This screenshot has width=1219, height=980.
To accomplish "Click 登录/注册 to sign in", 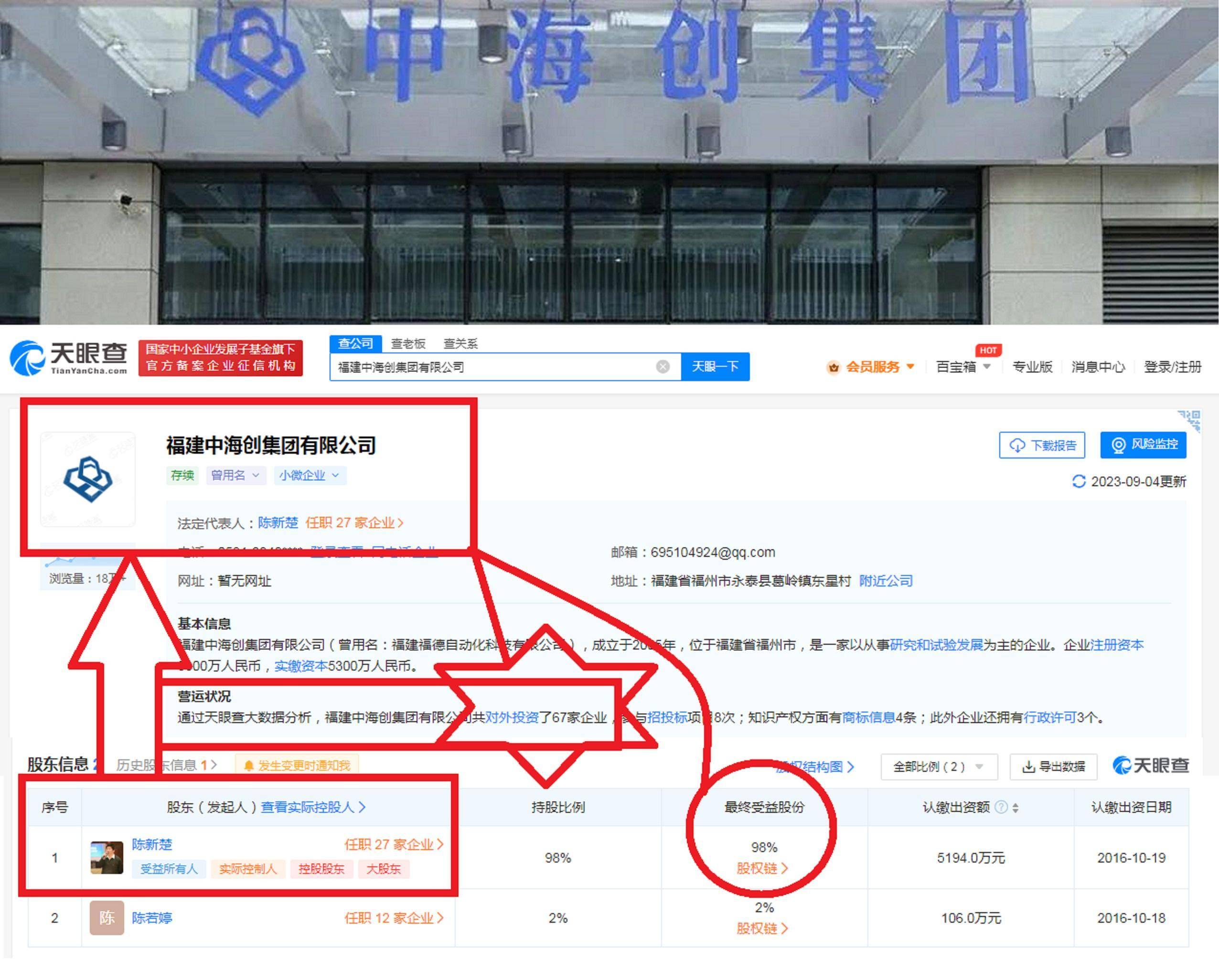I will point(1173,367).
